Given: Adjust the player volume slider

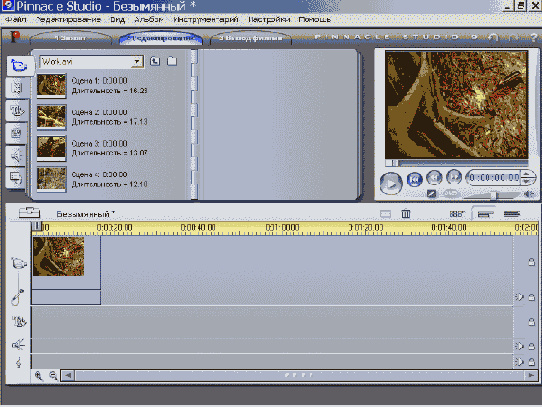Looking at the screenshot, I should pyautogui.click(x=494, y=195).
